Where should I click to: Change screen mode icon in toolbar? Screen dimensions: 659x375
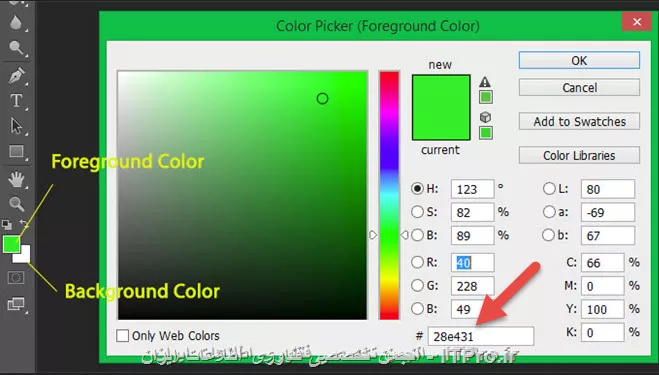click(16, 304)
